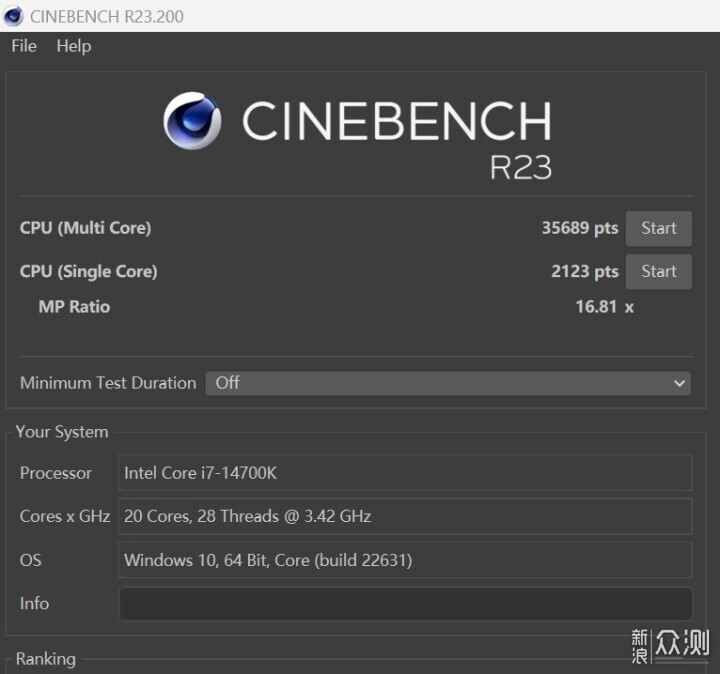The width and height of the screenshot is (720, 674).
Task: Click the Processor field showing Intel Core i7-14700K
Action: click(x=405, y=473)
